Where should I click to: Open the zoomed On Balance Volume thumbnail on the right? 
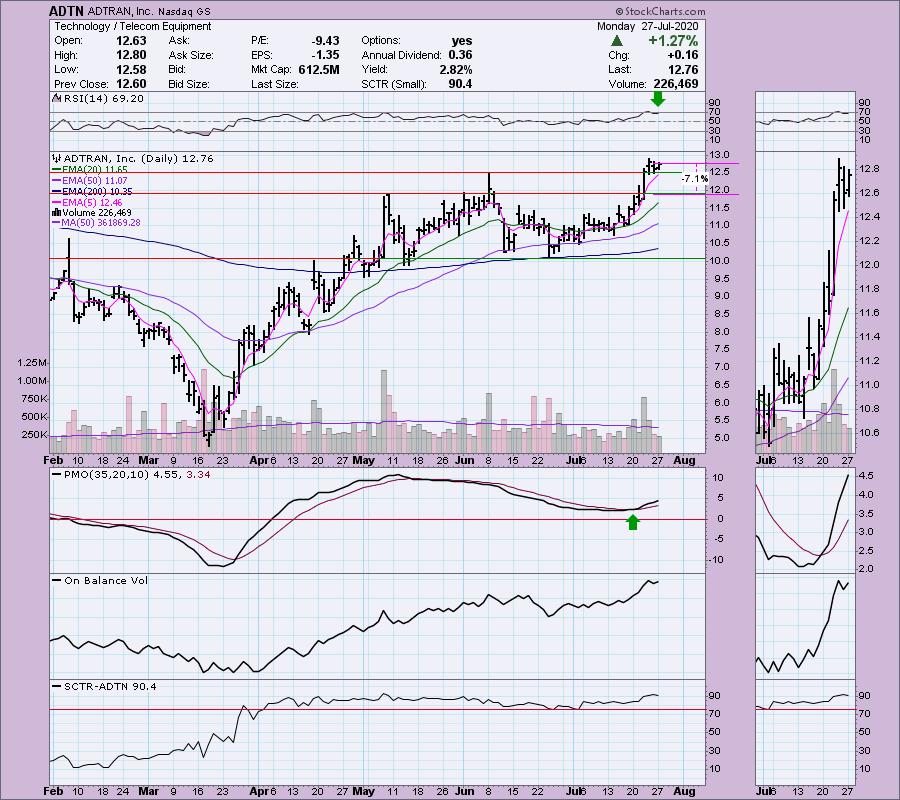pos(806,626)
